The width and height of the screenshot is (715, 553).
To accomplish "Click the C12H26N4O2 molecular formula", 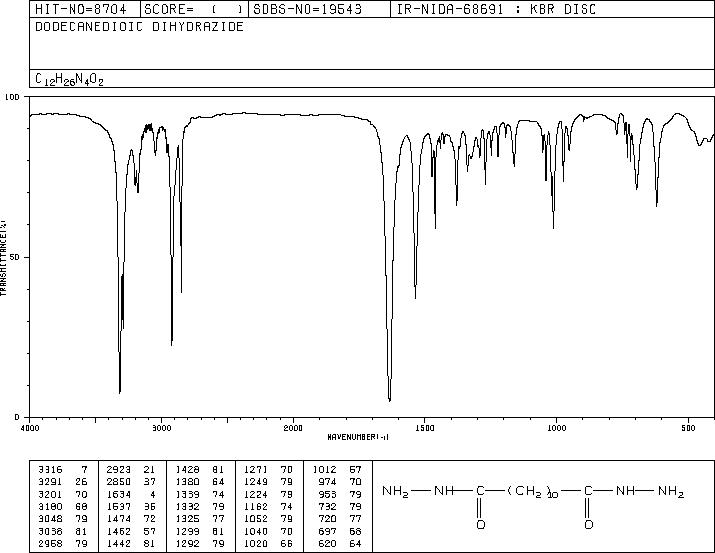I will point(69,79).
